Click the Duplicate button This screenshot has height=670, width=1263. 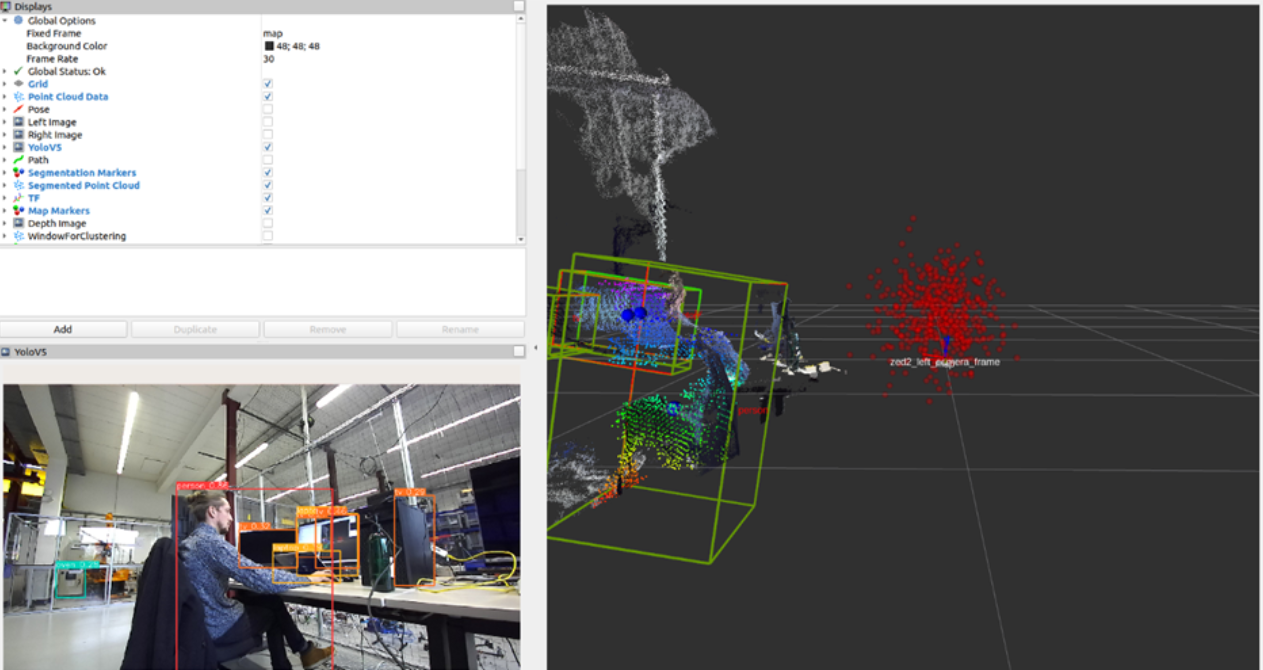(x=195, y=329)
